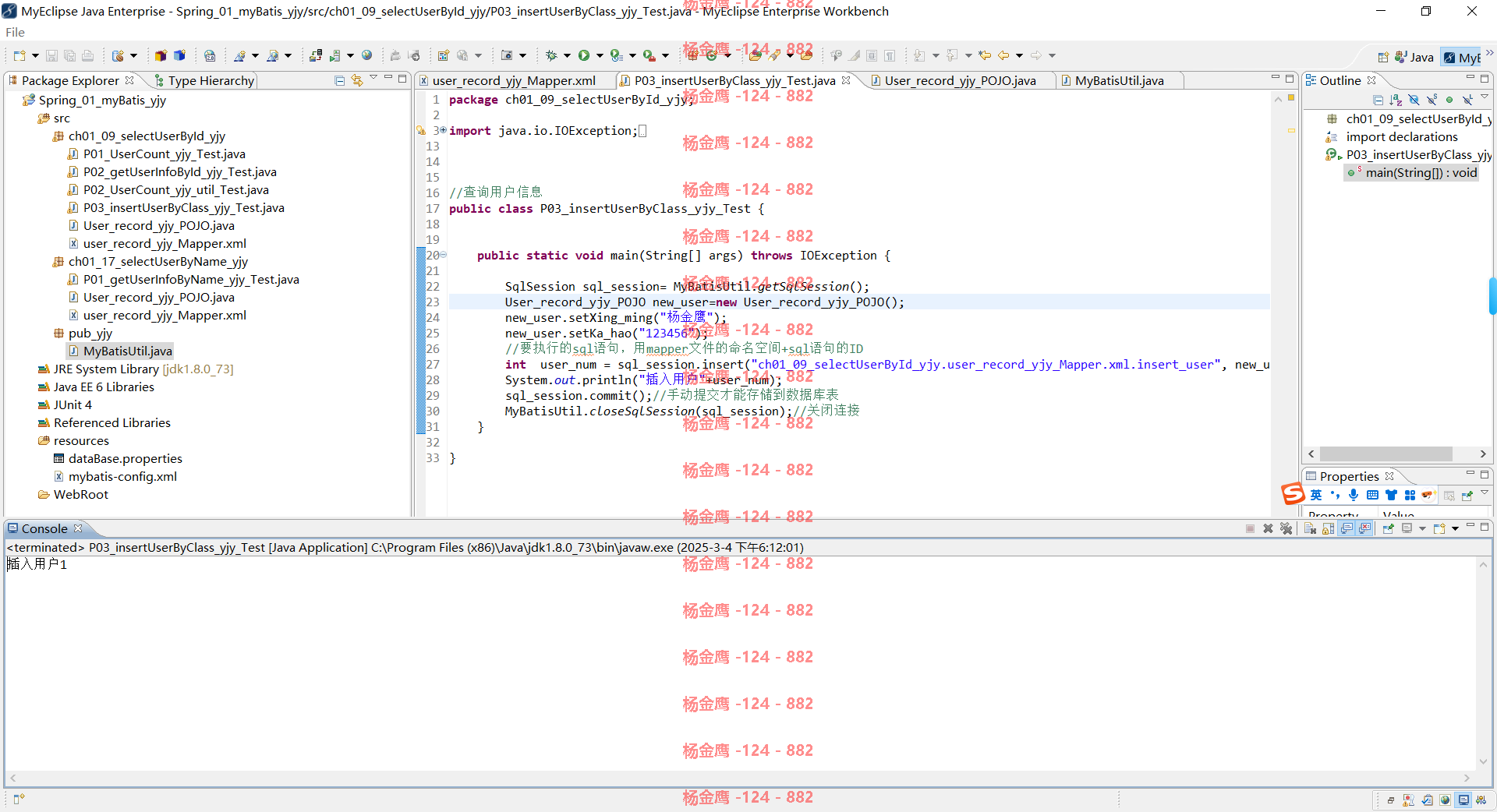The width and height of the screenshot is (1497, 812).
Task: Open Package Explorer view menu triangle
Action: pyautogui.click(x=373, y=78)
